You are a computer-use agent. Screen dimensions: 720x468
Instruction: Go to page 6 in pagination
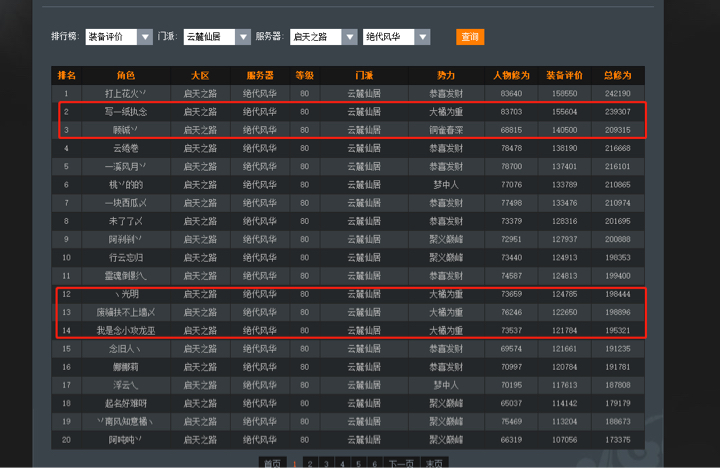point(375,463)
